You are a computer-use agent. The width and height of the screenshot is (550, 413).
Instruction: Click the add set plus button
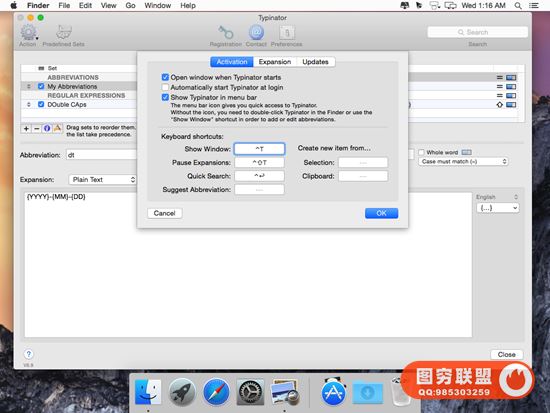[26, 129]
